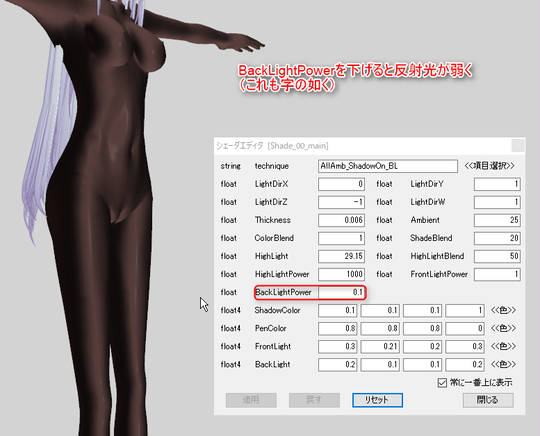
Task: Select the HighLight value field
Action: (x=341, y=256)
